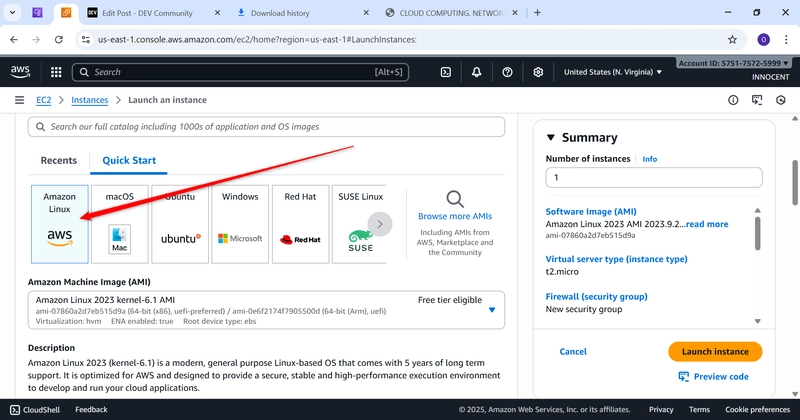Edit the Number of instances field
Screen dimensions: 800x420
point(654,177)
